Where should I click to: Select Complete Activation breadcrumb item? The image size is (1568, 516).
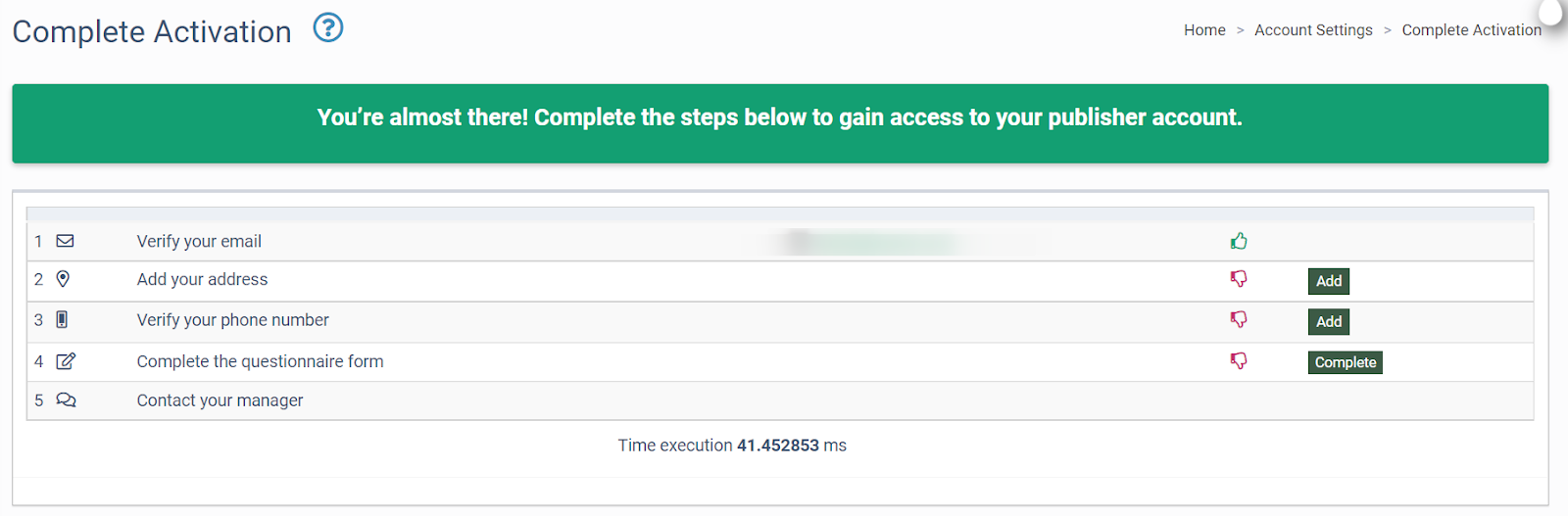tap(1471, 30)
